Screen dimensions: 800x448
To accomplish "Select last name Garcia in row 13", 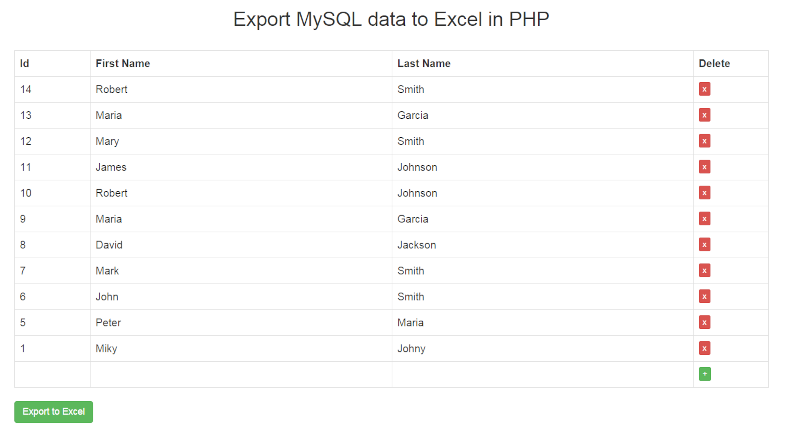I will [x=413, y=115].
